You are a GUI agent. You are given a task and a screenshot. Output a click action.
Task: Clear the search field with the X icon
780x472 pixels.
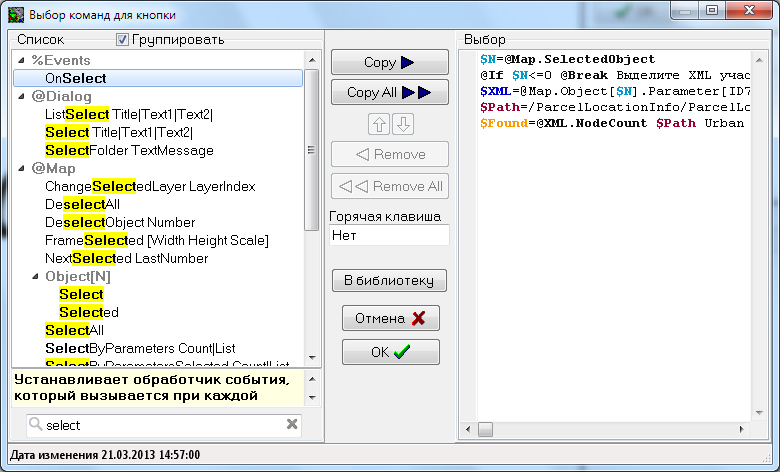click(292, 424)
